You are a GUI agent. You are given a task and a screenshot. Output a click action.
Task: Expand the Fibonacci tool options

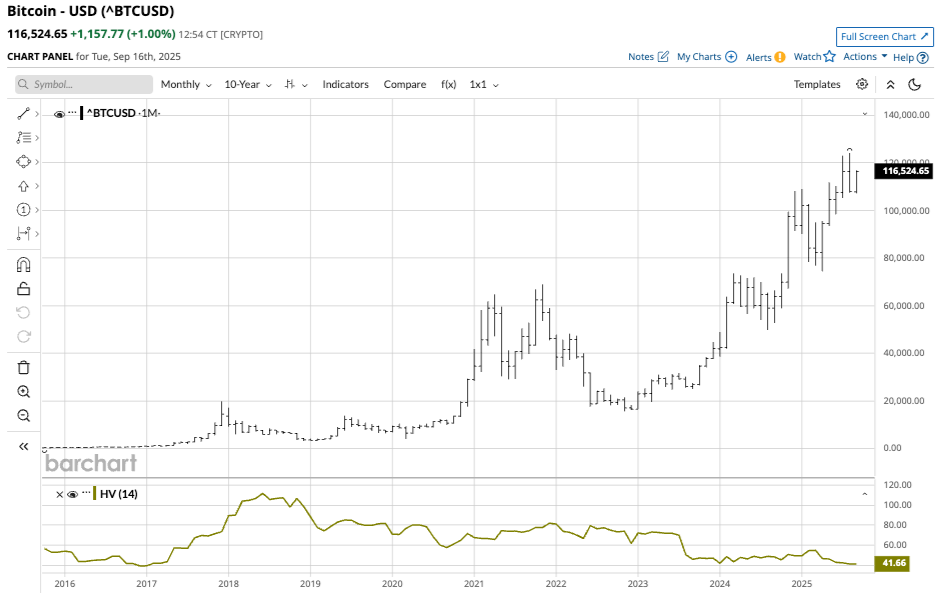[37, 138]
